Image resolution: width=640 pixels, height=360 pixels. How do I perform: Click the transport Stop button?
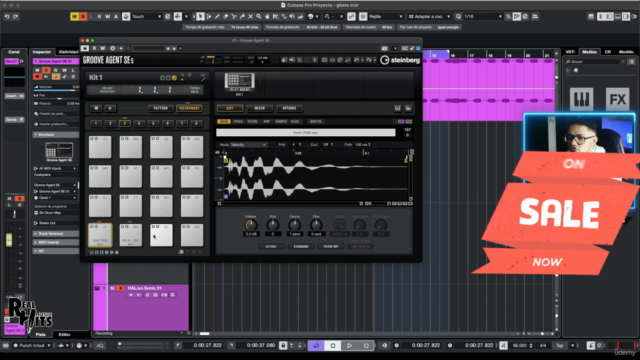point(333,346)
